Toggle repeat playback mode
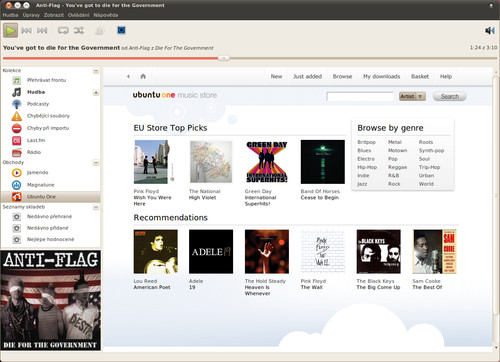500x362 pixels. click(63, 31)
